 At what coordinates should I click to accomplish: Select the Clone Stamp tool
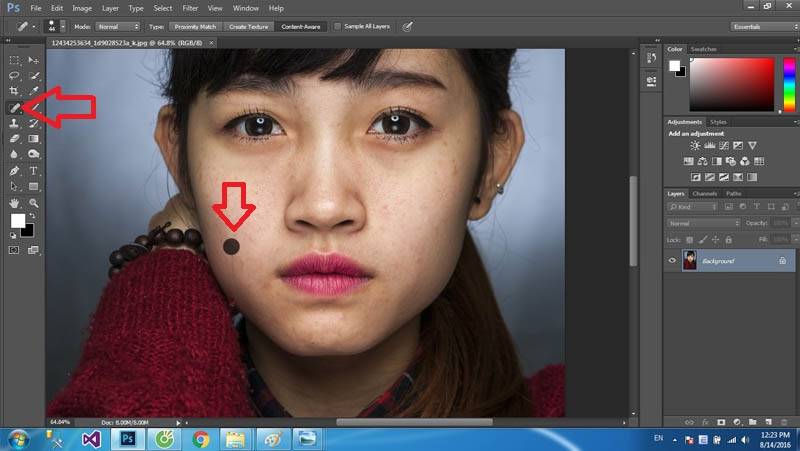click(14, 123)
